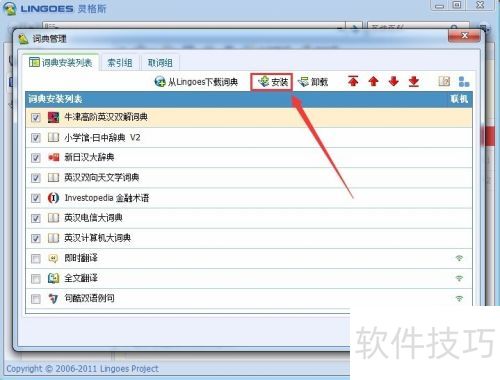Uncheck 牛津高阶英汉双解词典 checkbox
Screen dimensions: 500x380
[x=35, y=118]
